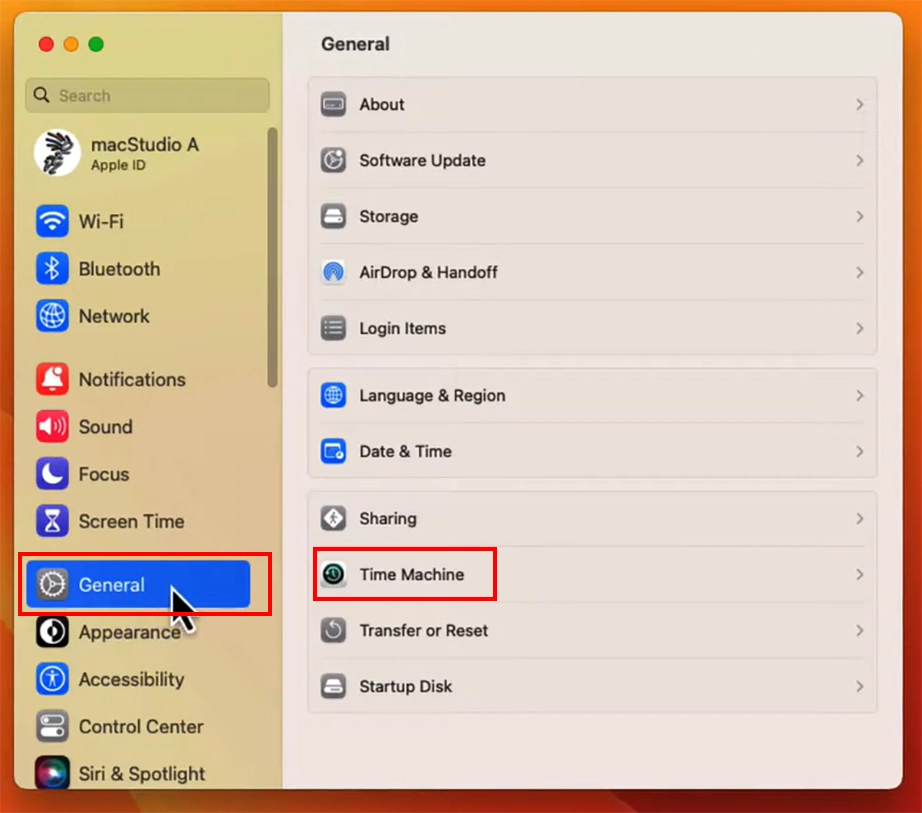This screenshot has width=922, height=813.
Task: Select Wi-Fi label in the sidebar
Action: point(101,222)
